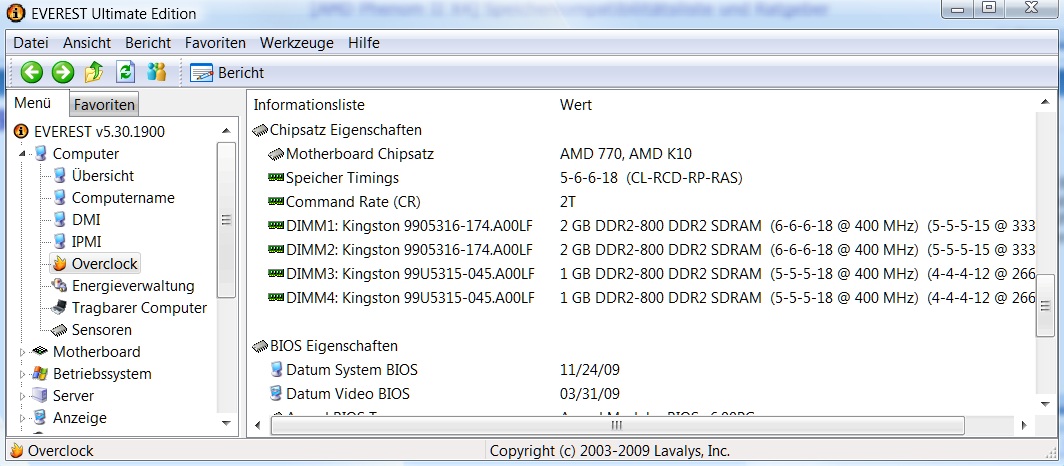Collapse the Computer tree node

(22, 154)
